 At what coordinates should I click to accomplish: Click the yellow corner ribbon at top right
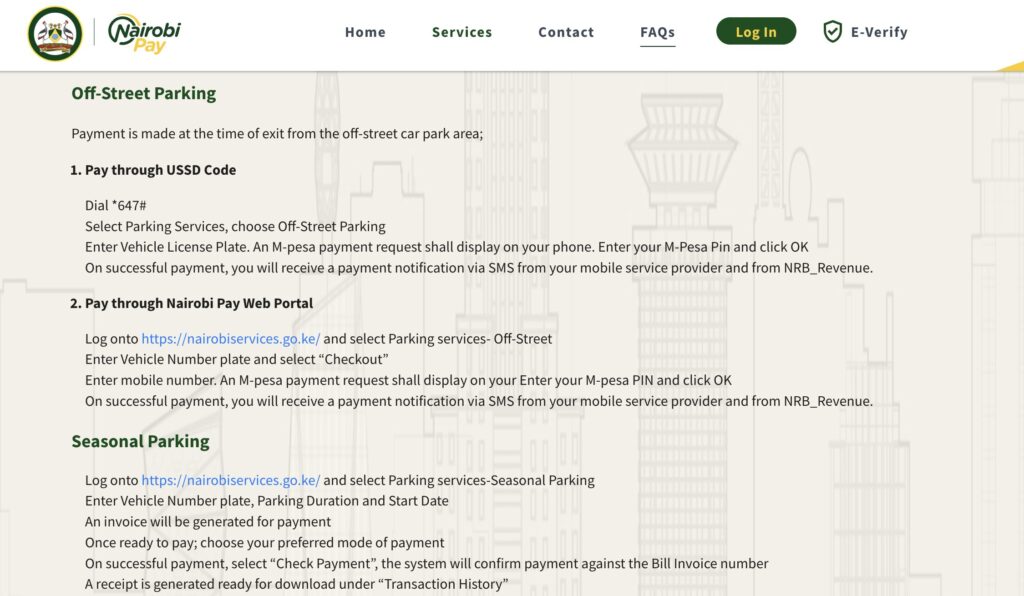[x=1010, y=67]
